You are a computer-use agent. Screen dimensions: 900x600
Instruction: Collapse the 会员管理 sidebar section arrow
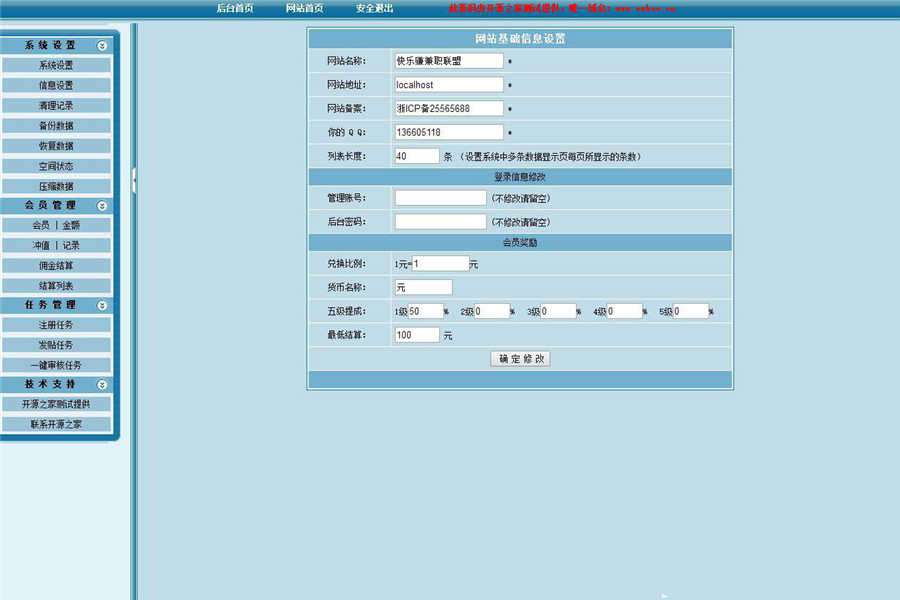click(x=102, y=206)
